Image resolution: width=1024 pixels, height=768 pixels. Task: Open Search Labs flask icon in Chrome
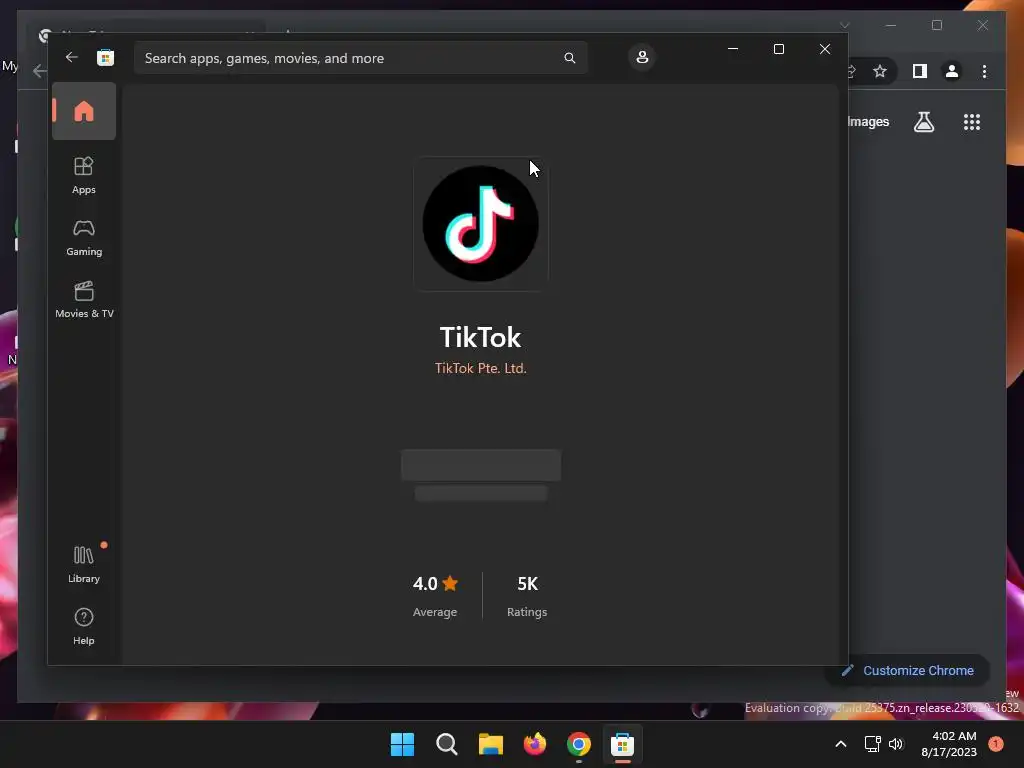(x=923, y=122)
